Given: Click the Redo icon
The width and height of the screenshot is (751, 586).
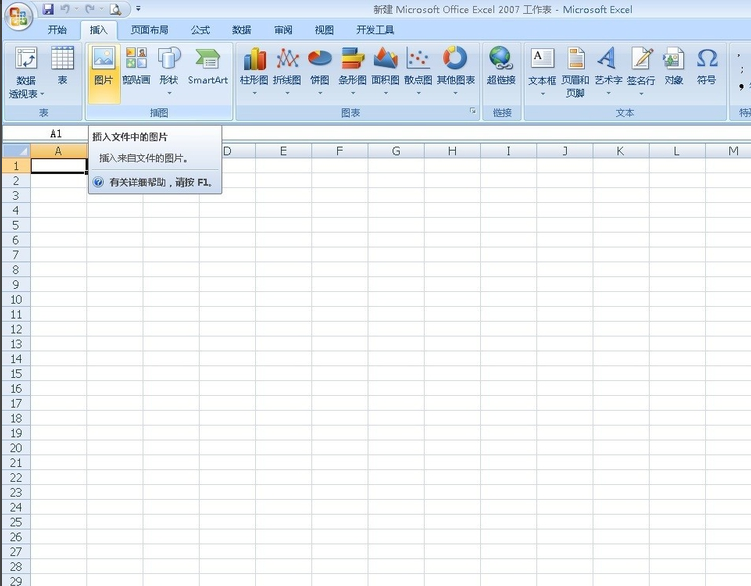Looking at the screenshot, I should [90, 9].
